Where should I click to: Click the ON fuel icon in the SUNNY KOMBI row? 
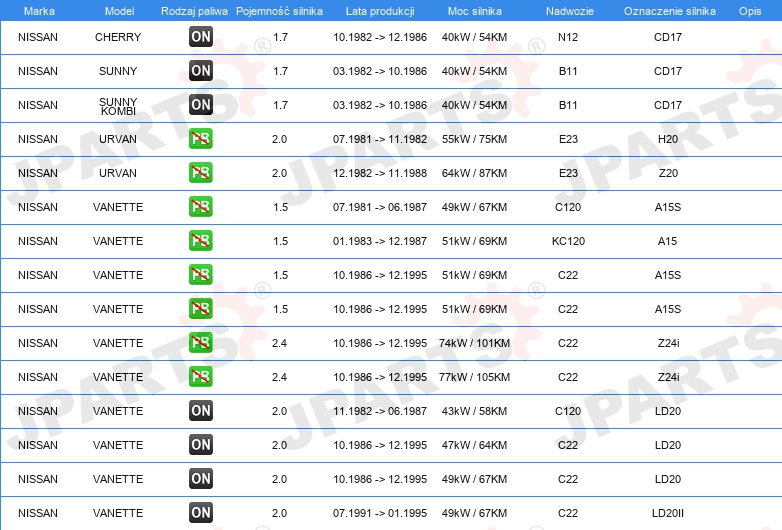200,105
